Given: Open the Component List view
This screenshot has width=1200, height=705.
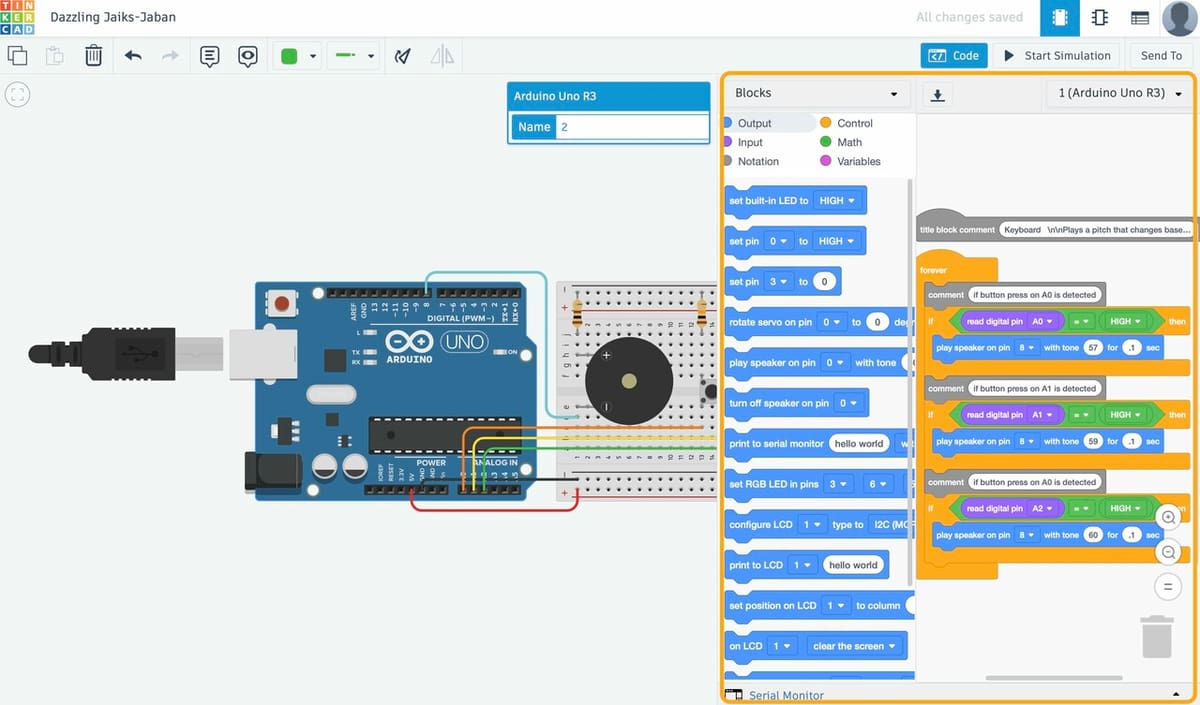Looking at the screenshot, I should (x=1139, y=17).
